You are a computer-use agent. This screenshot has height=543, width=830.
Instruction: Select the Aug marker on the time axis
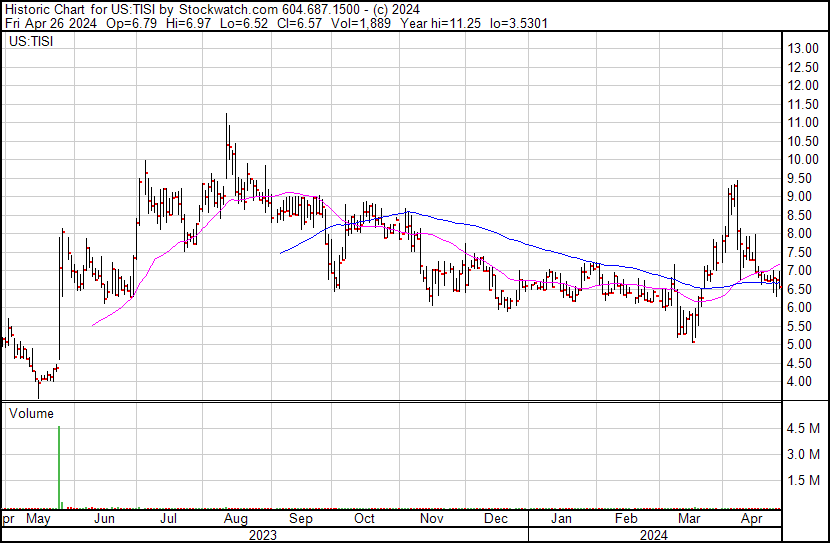click(x=236, y=520)
